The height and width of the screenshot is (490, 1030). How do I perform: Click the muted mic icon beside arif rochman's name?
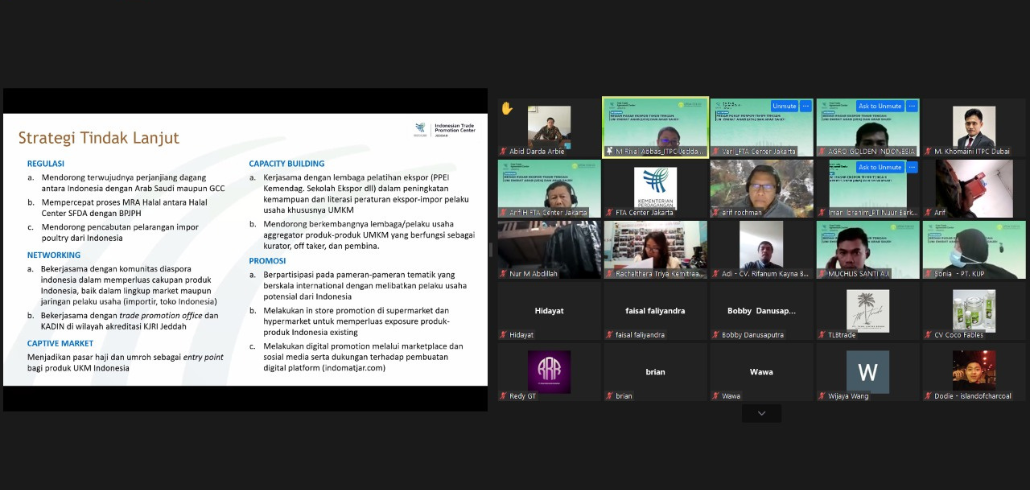[716, 212]
